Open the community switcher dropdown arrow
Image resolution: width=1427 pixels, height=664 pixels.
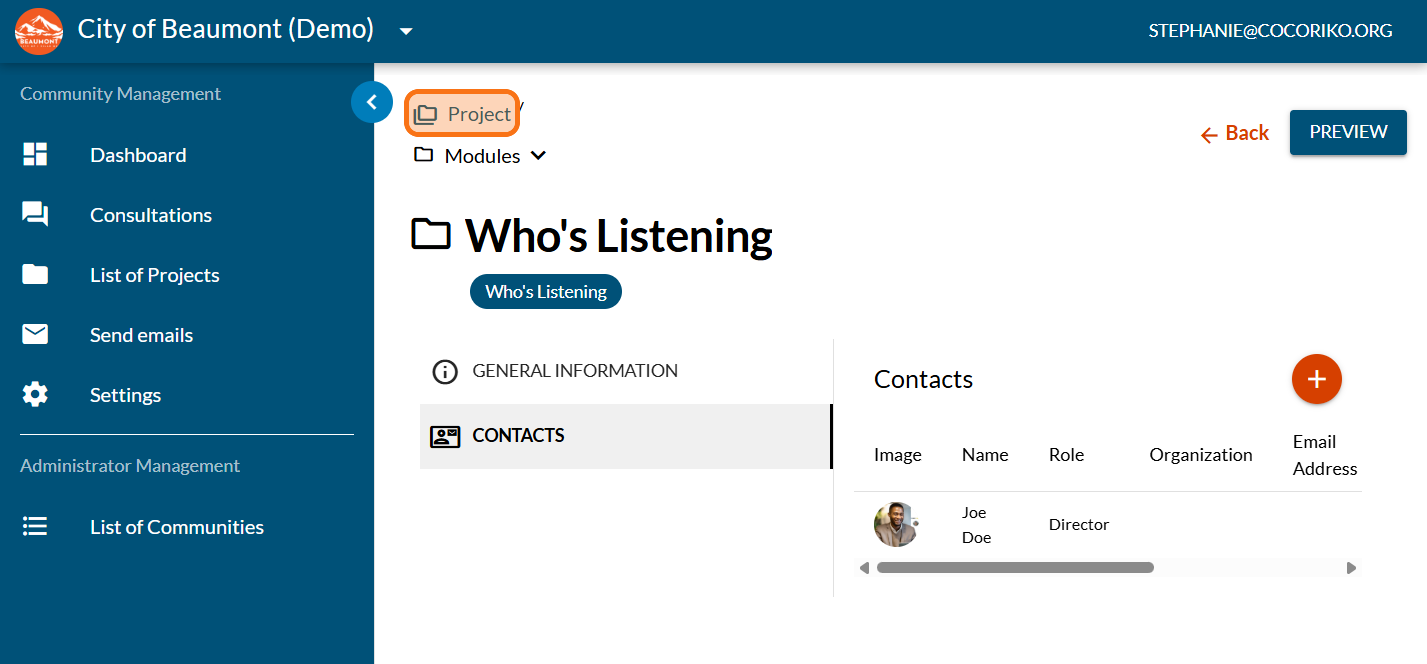406,31
